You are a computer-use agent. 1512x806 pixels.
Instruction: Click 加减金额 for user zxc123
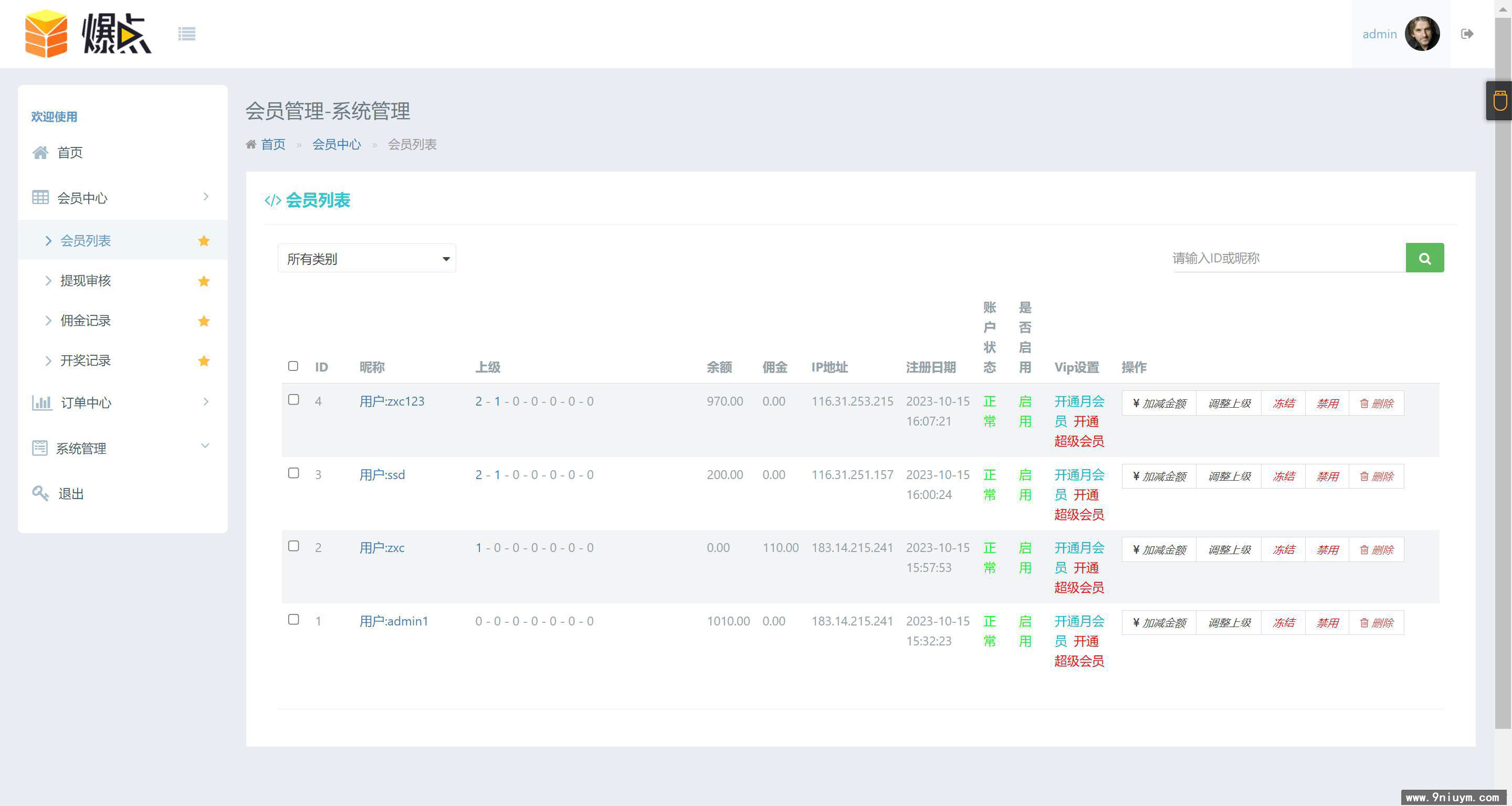(x=1159, y=404)
